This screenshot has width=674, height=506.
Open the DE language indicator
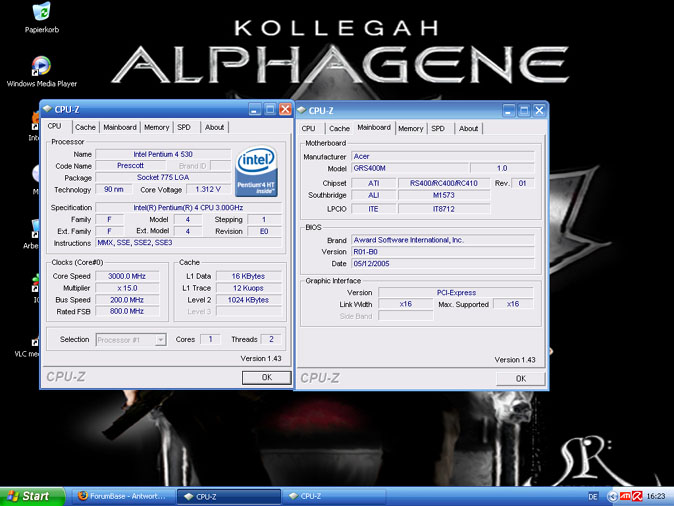(593, 497)
